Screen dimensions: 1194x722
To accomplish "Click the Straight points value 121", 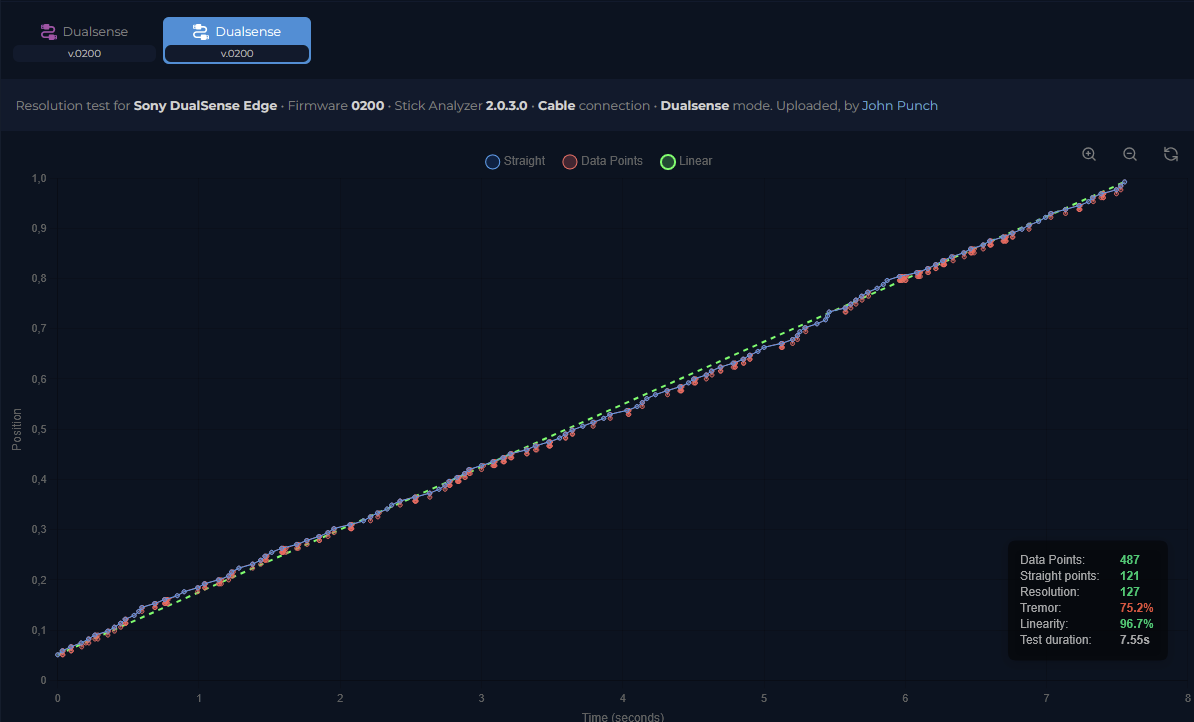I will (1129, 576).
